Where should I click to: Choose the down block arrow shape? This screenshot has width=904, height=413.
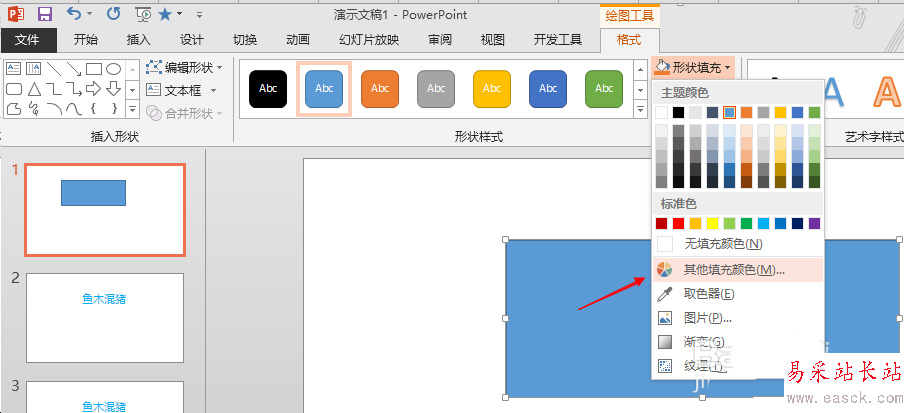[114, 89]
